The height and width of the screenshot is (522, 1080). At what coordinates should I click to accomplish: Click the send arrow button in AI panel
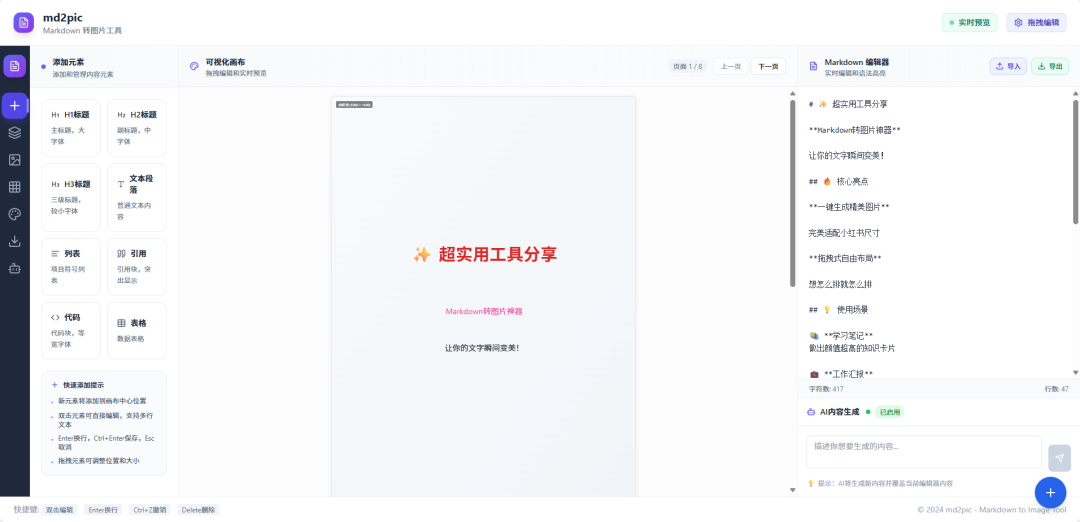[x=1059, y=458]
